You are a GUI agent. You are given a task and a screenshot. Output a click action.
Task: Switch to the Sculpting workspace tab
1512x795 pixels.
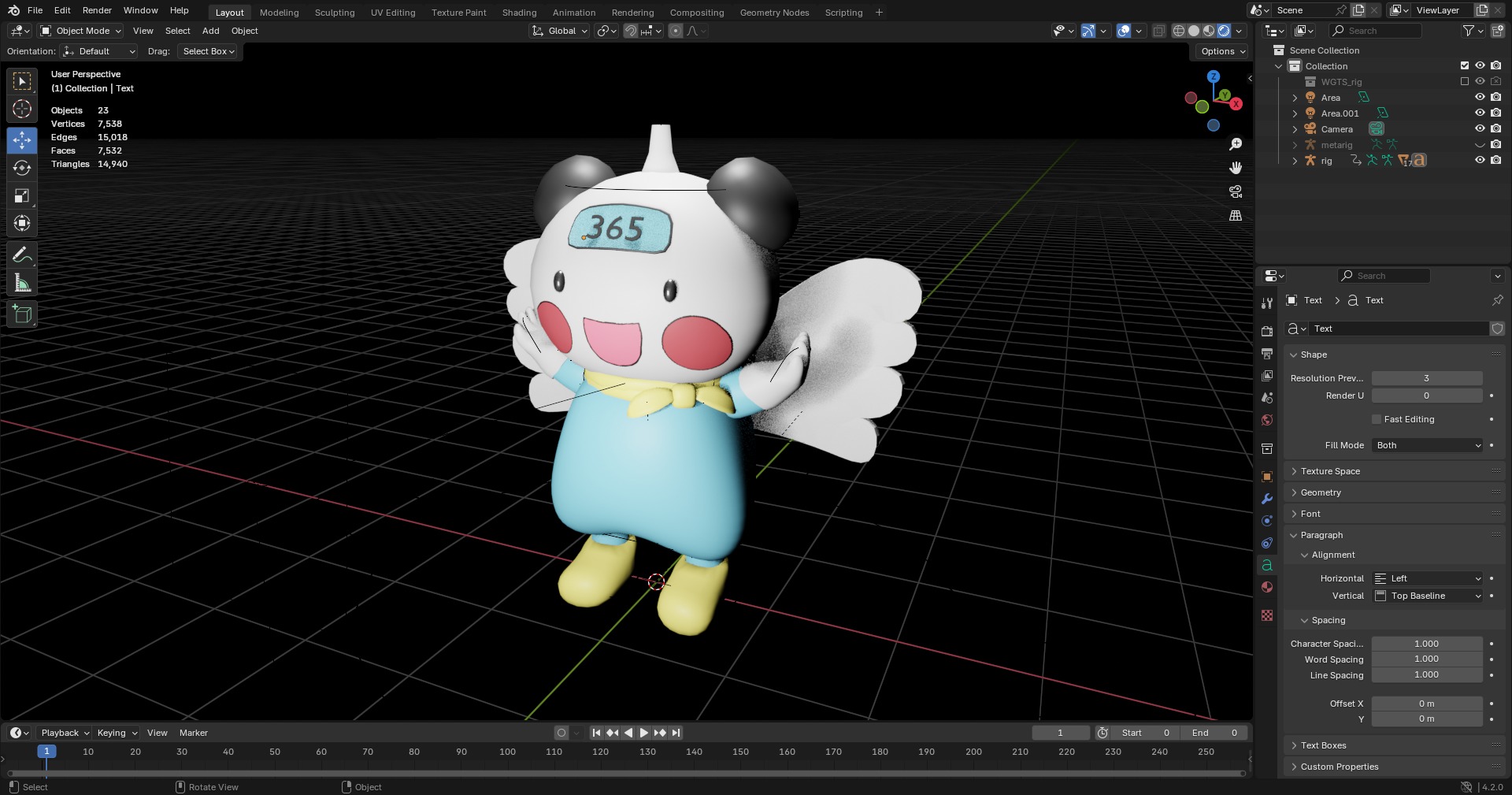(x=335, y=13)
